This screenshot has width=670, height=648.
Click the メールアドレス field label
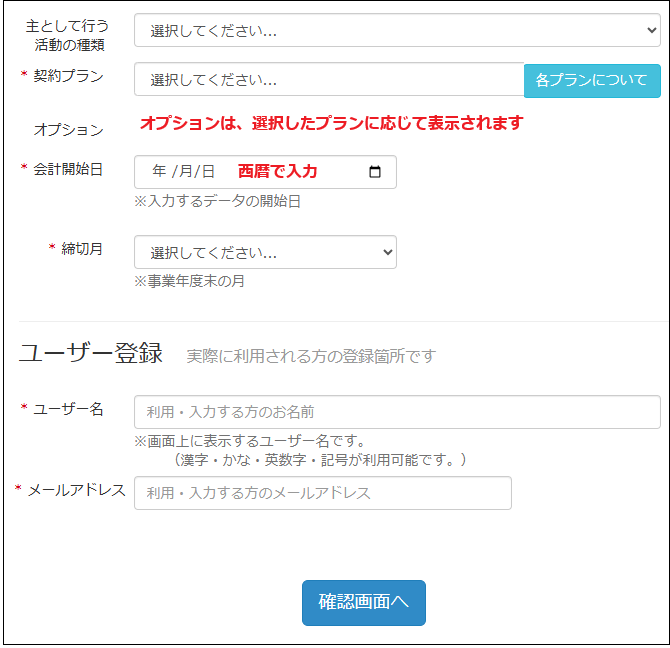(76, 490)
